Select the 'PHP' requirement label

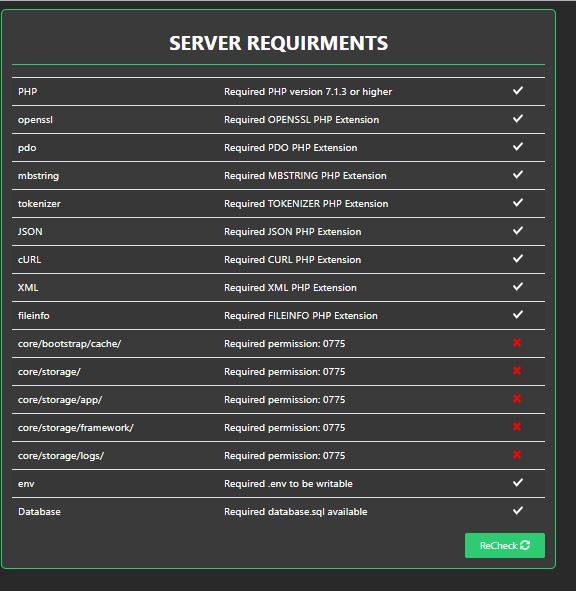click(x=28, y=92)
